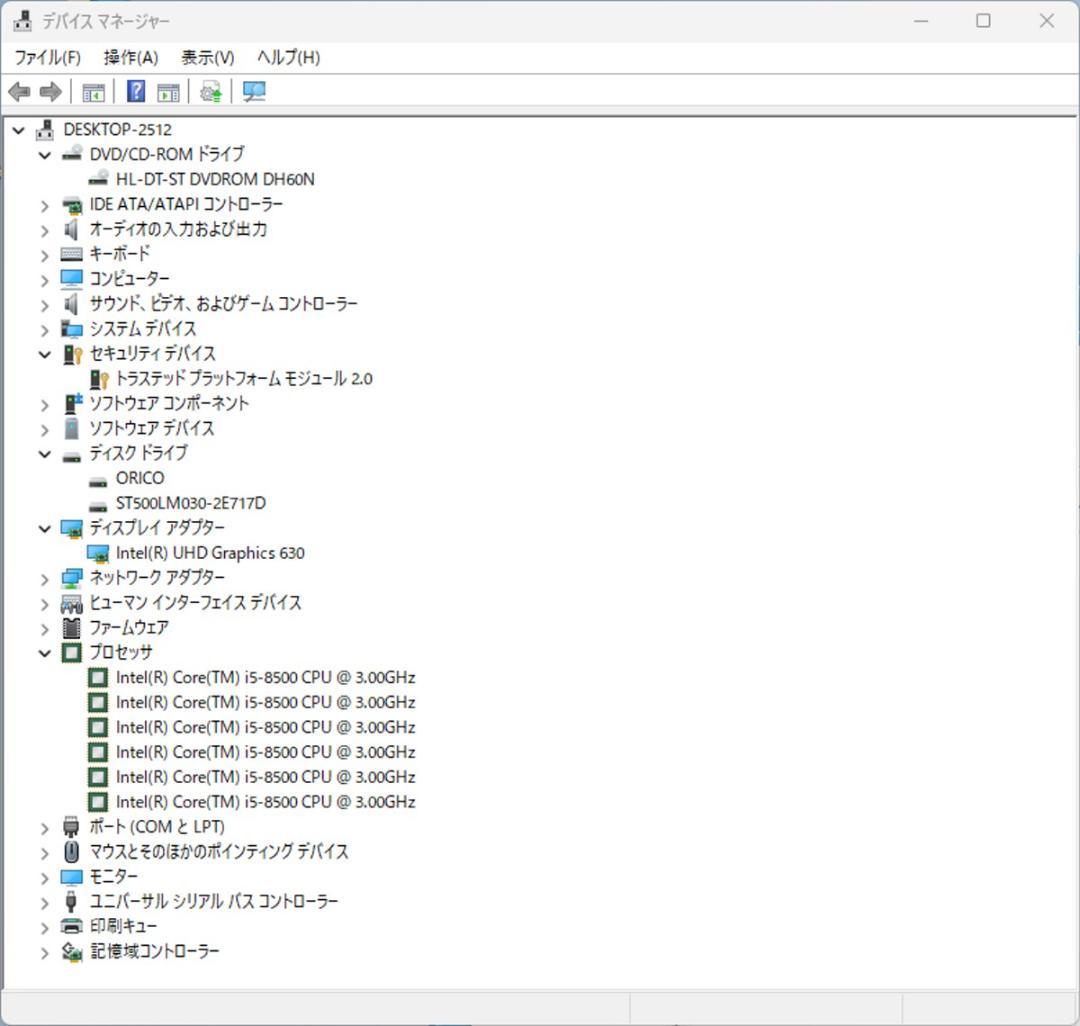The image size is (1080, 1026).
Task: Select the HL-DT-ST DVDROM DH60N drive icon
Action: (98, 178)
